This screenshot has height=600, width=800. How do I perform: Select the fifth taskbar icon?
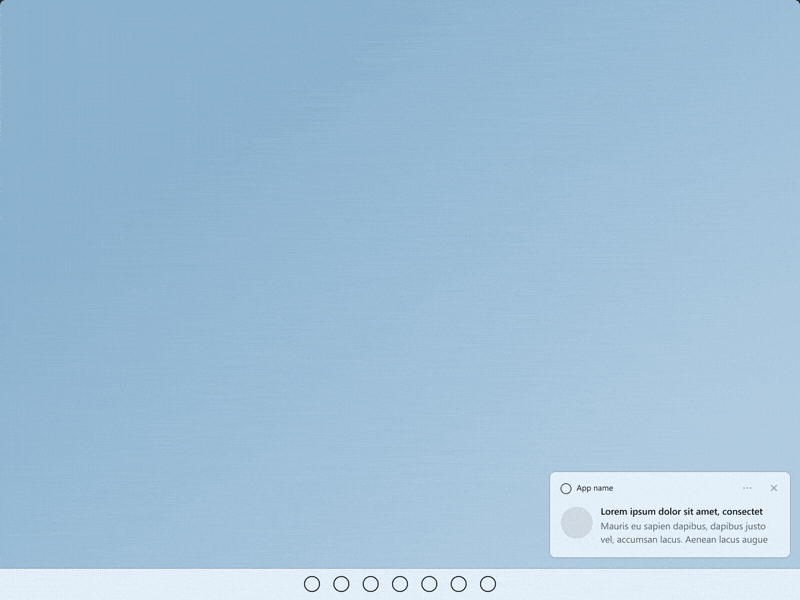(x=430, y=582)
